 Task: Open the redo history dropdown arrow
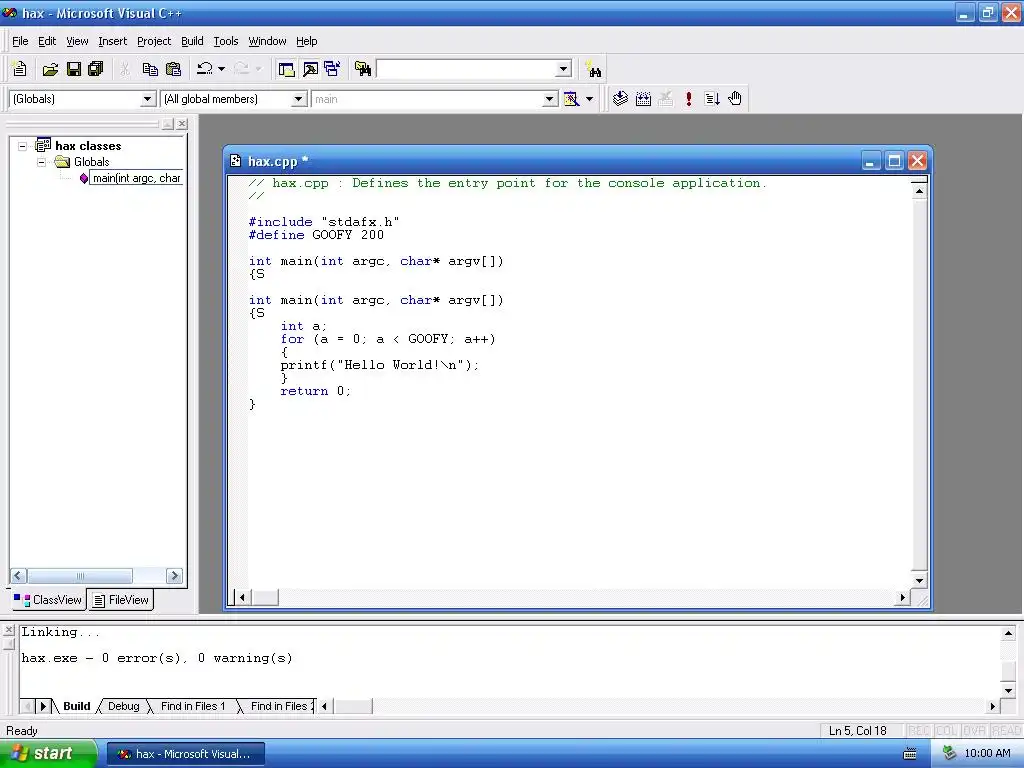point(259,69)
